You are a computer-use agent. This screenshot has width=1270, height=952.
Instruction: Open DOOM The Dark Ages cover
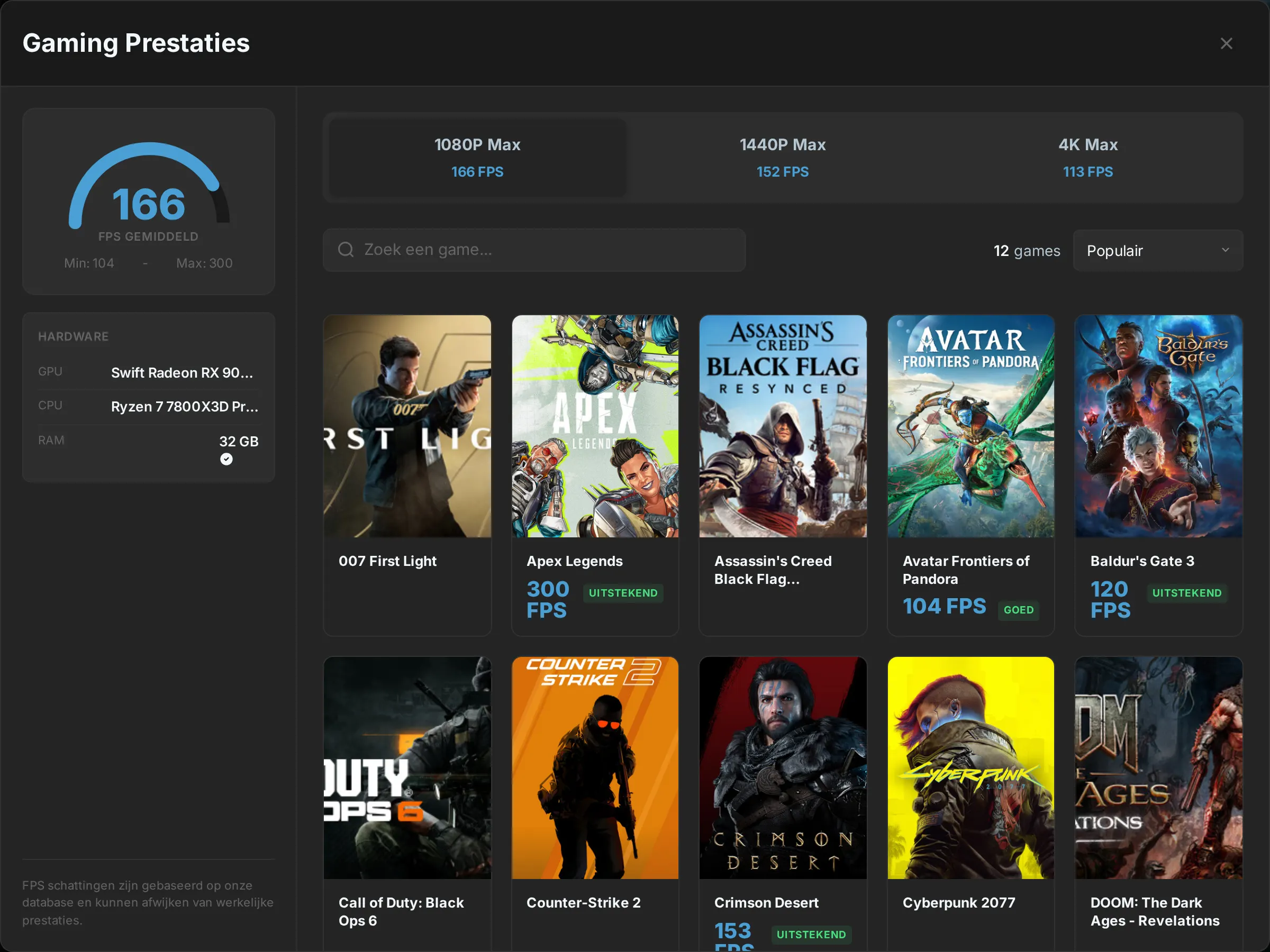(x=1159, y=768)
